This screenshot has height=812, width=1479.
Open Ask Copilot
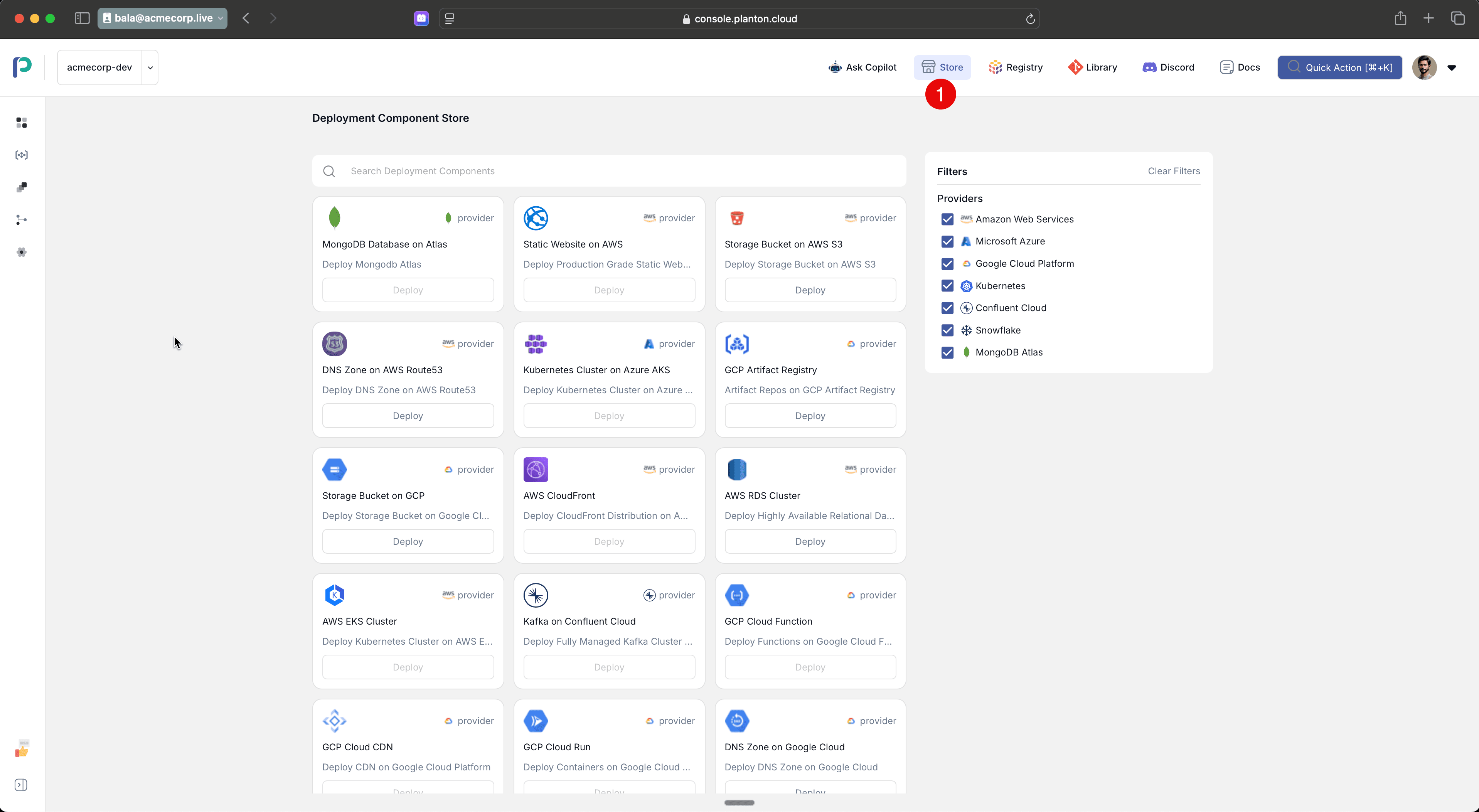coord(862,67)
